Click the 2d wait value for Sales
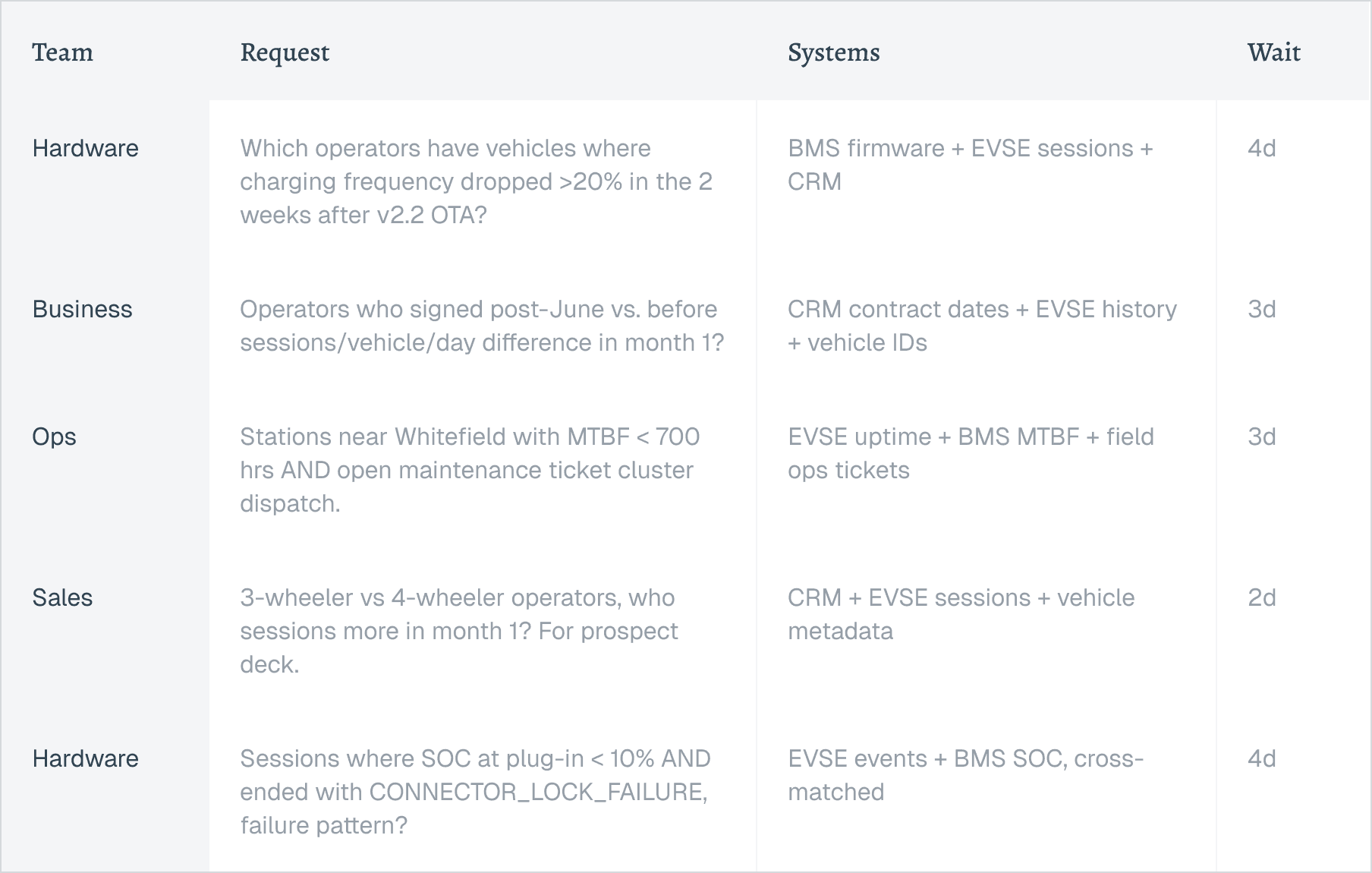 tap(1261, 597)
